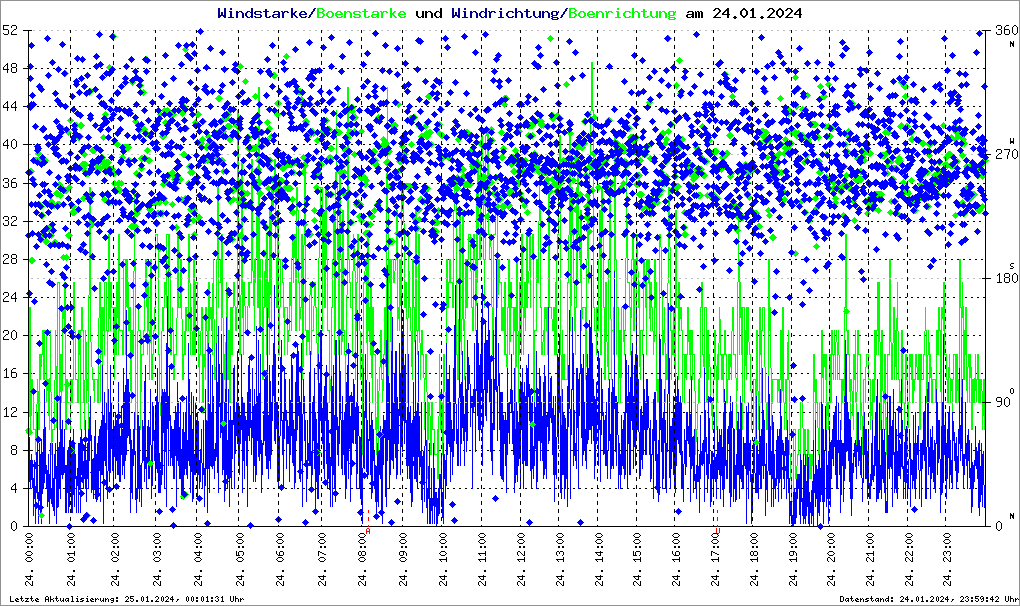Click the wind speed axis label '12'

[10, 412]
